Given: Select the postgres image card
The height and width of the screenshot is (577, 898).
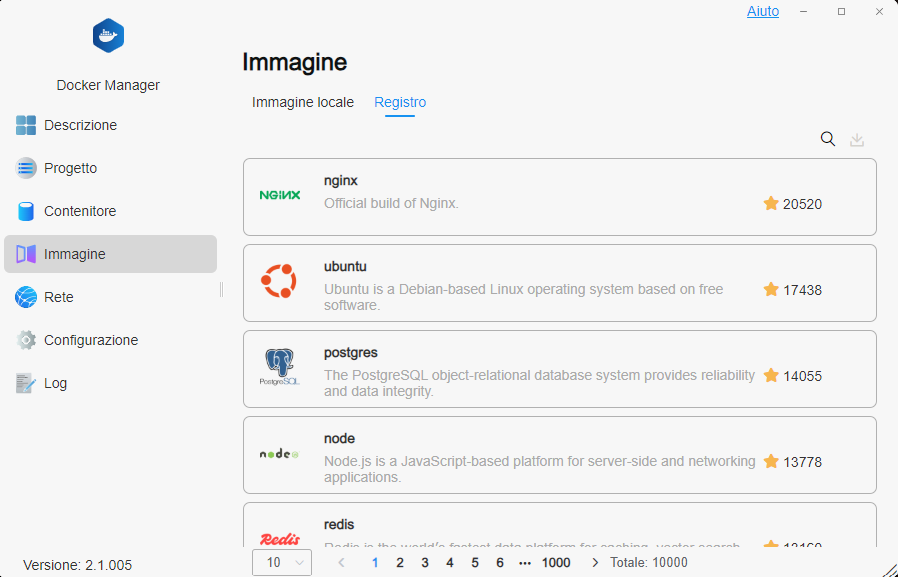Looking at the screenshot, I should coord(560,369).
